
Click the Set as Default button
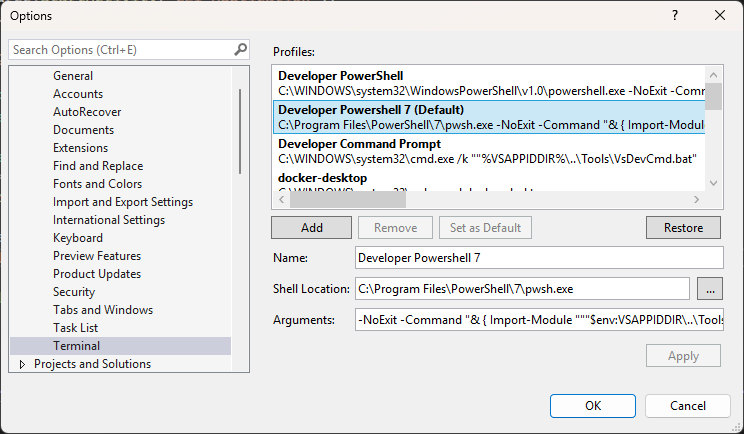[x=485, y=228]
